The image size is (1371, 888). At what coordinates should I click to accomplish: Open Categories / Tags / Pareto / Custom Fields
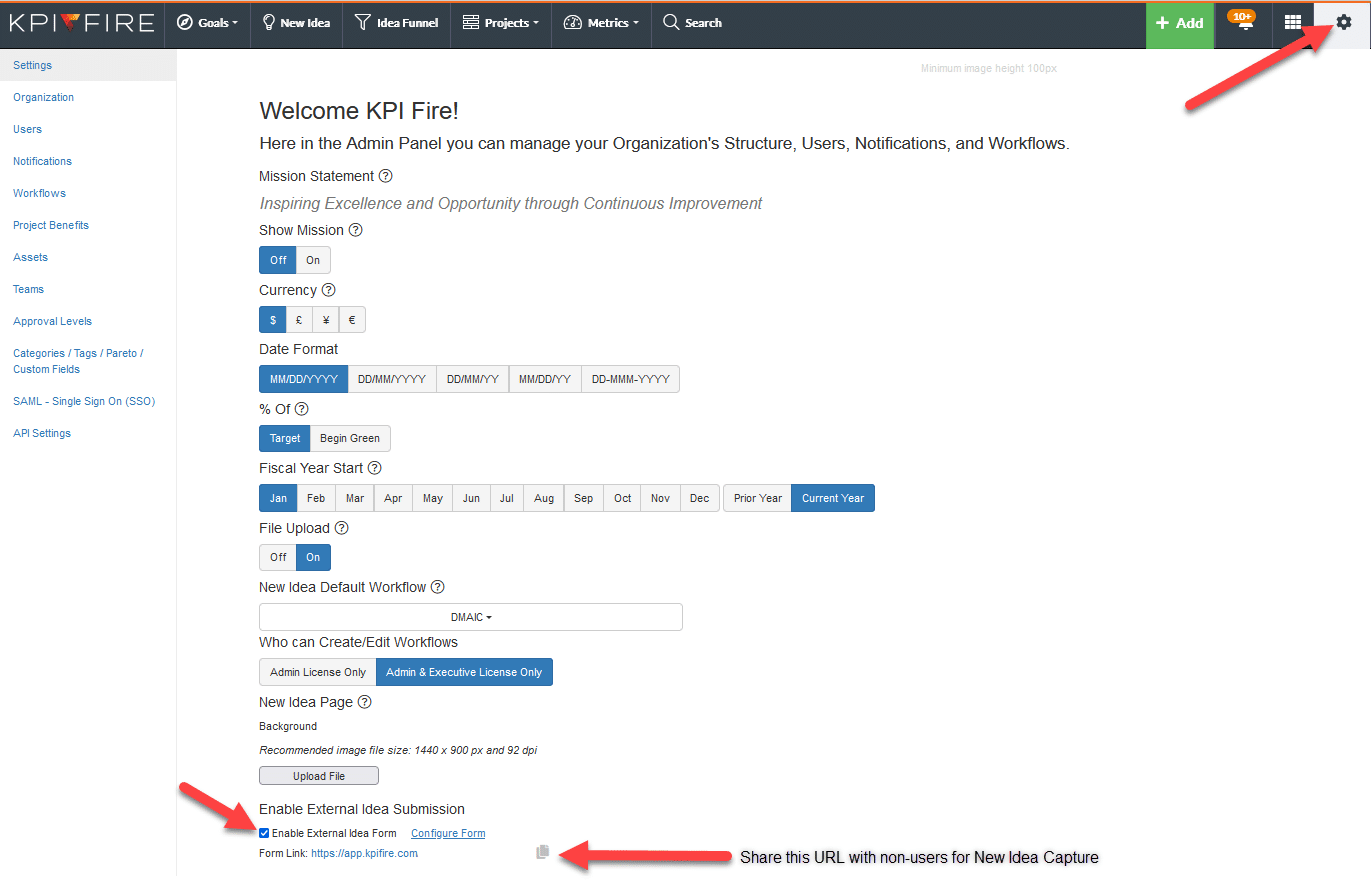[x=78, y=361]
